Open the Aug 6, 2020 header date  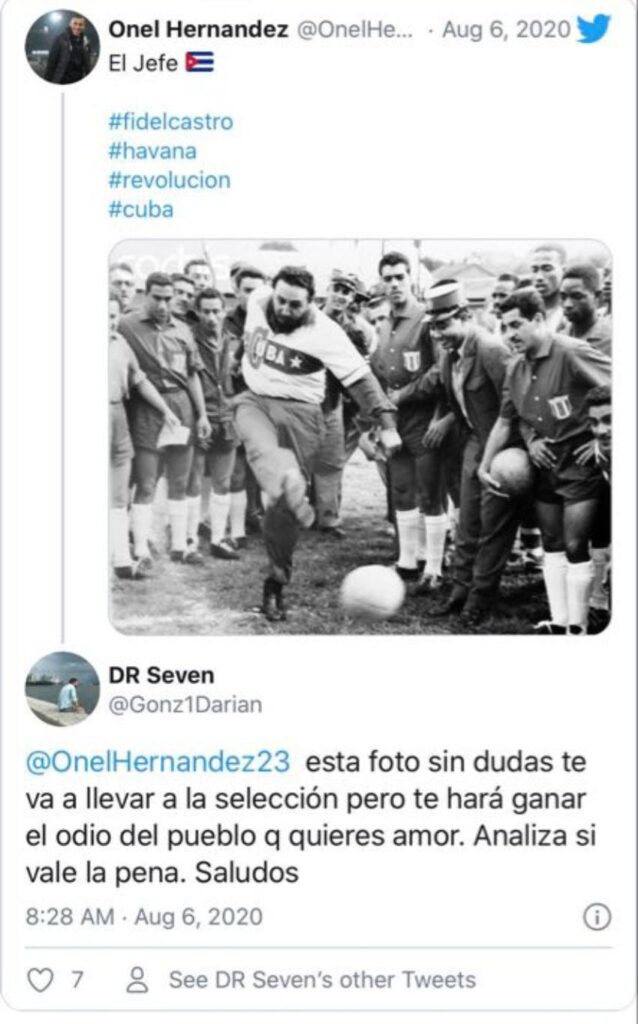pyautogui.click(x=506, y=30)
